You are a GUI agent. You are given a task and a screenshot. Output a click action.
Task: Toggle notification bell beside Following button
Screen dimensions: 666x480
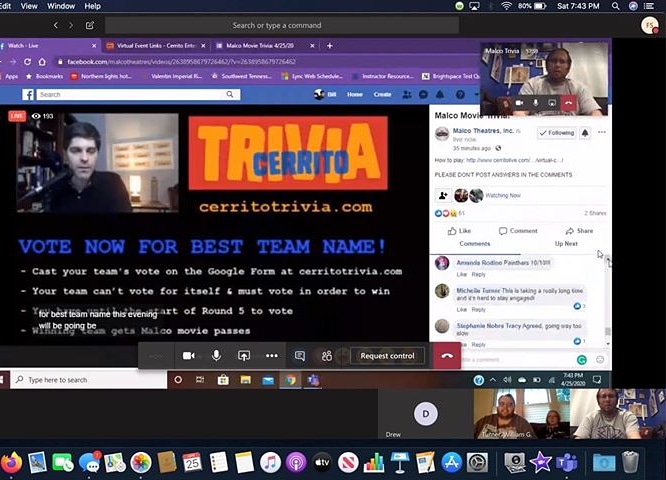pyautogui.click(x=585, y=133)
